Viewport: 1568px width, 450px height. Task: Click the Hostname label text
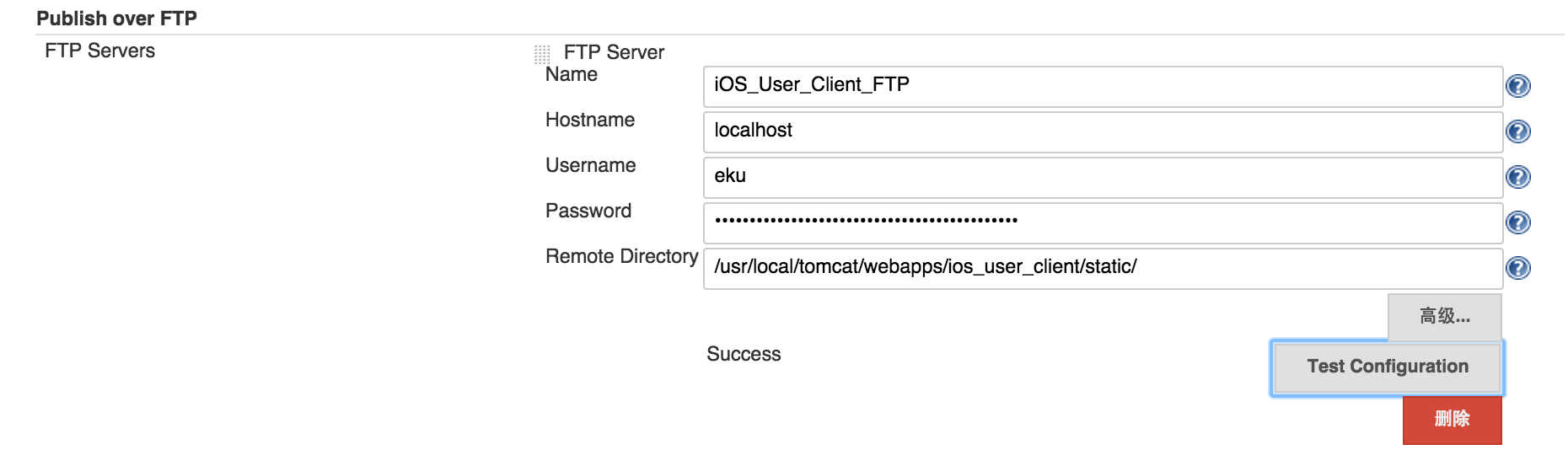(589, 120)
